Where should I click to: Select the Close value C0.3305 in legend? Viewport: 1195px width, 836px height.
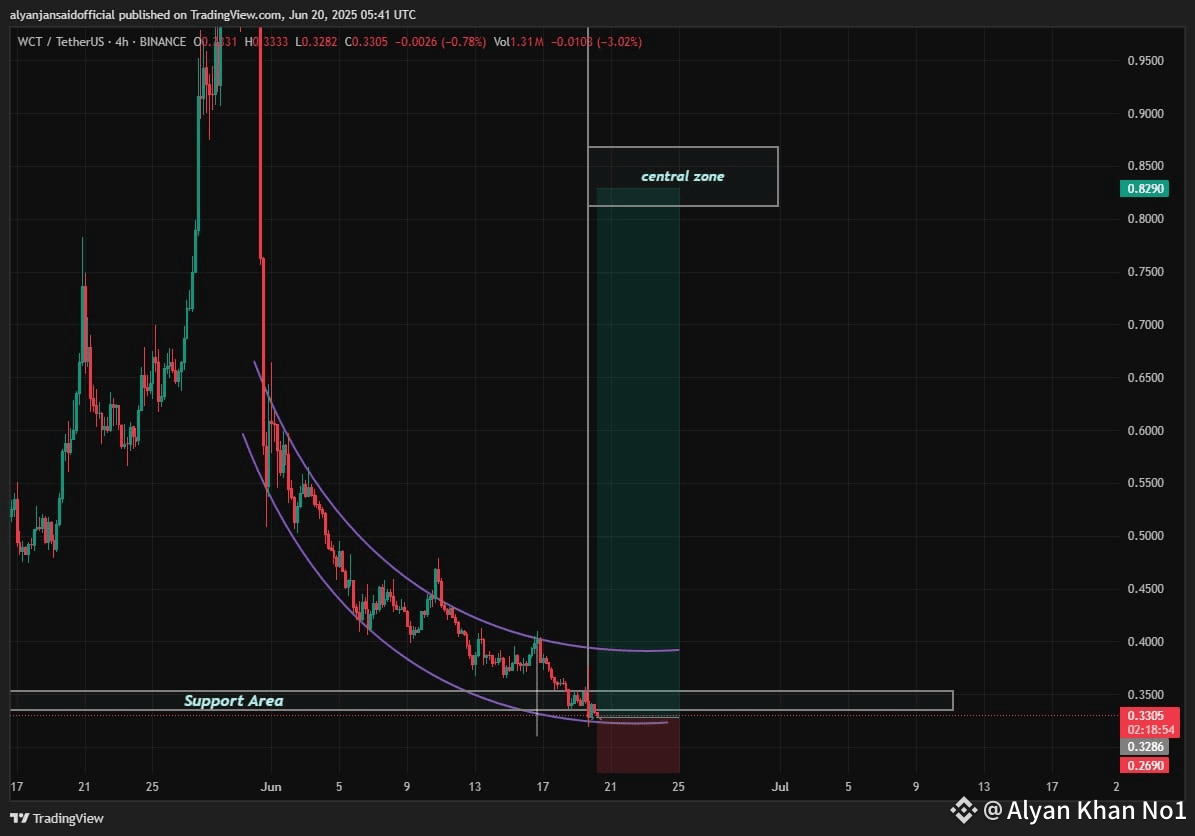(x=366, y=42)
